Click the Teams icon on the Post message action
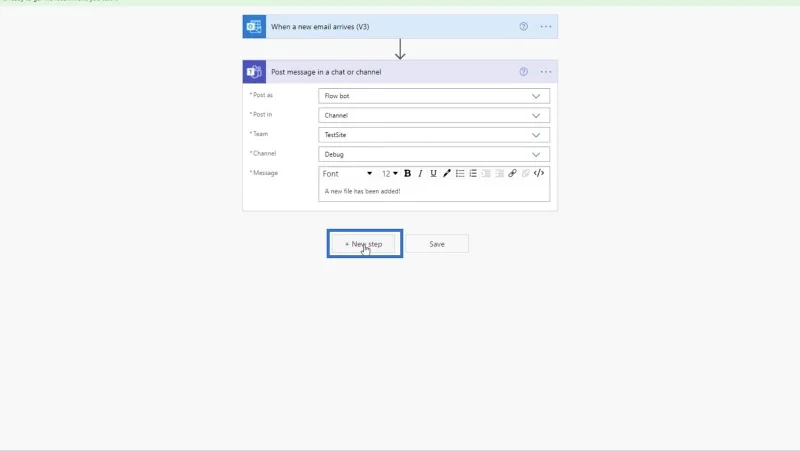The image size is (800, 451). tap(254, 72)
